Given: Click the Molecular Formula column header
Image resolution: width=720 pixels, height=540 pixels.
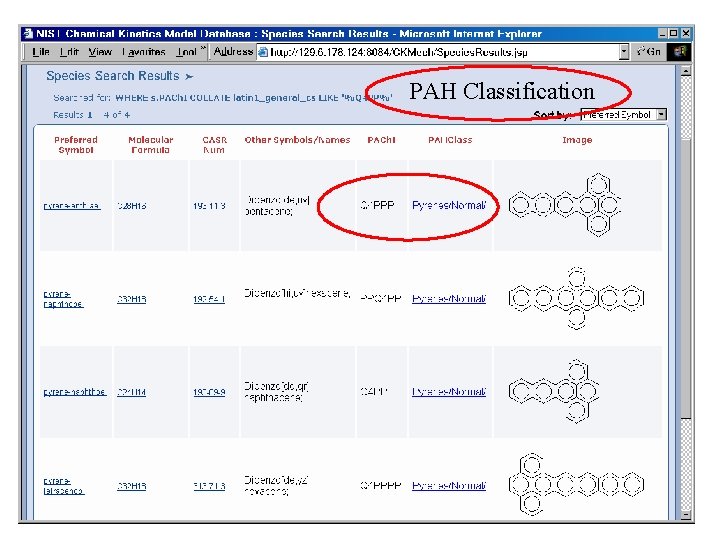Looking at the screenshot, I should [151, 145].
